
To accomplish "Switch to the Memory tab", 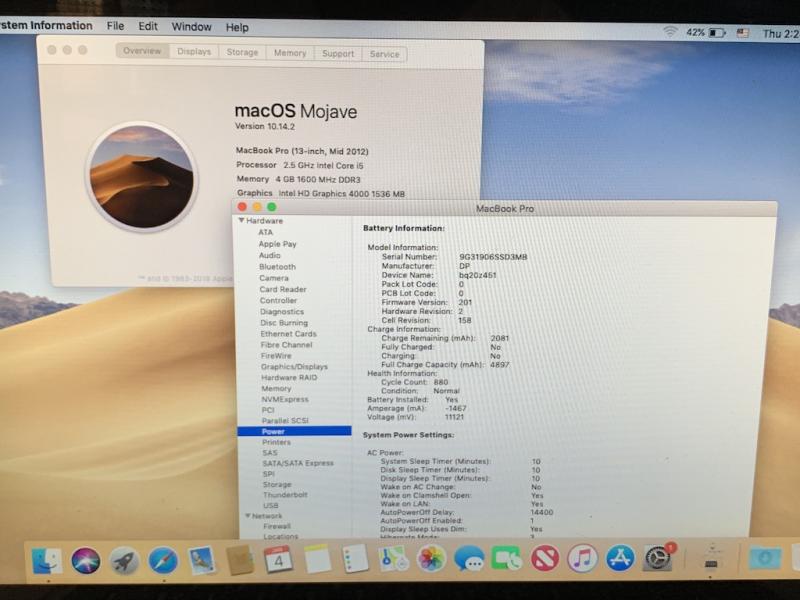I will (x=290, y=53).
